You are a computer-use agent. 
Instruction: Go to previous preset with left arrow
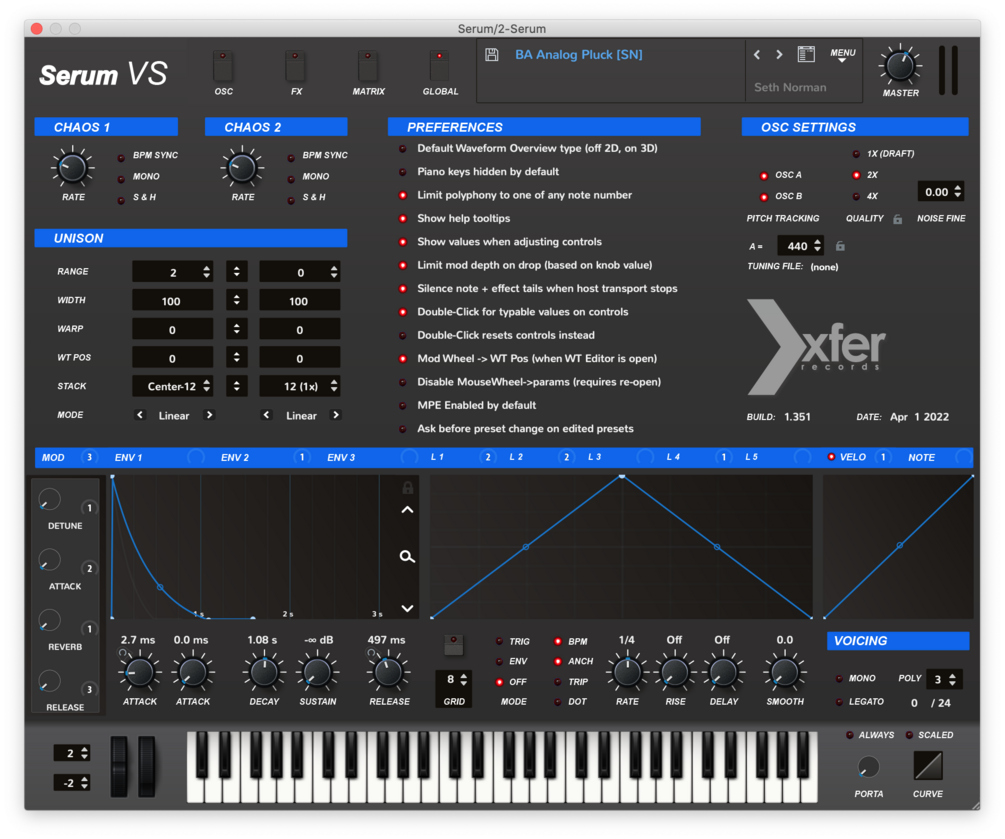(757, 54)
